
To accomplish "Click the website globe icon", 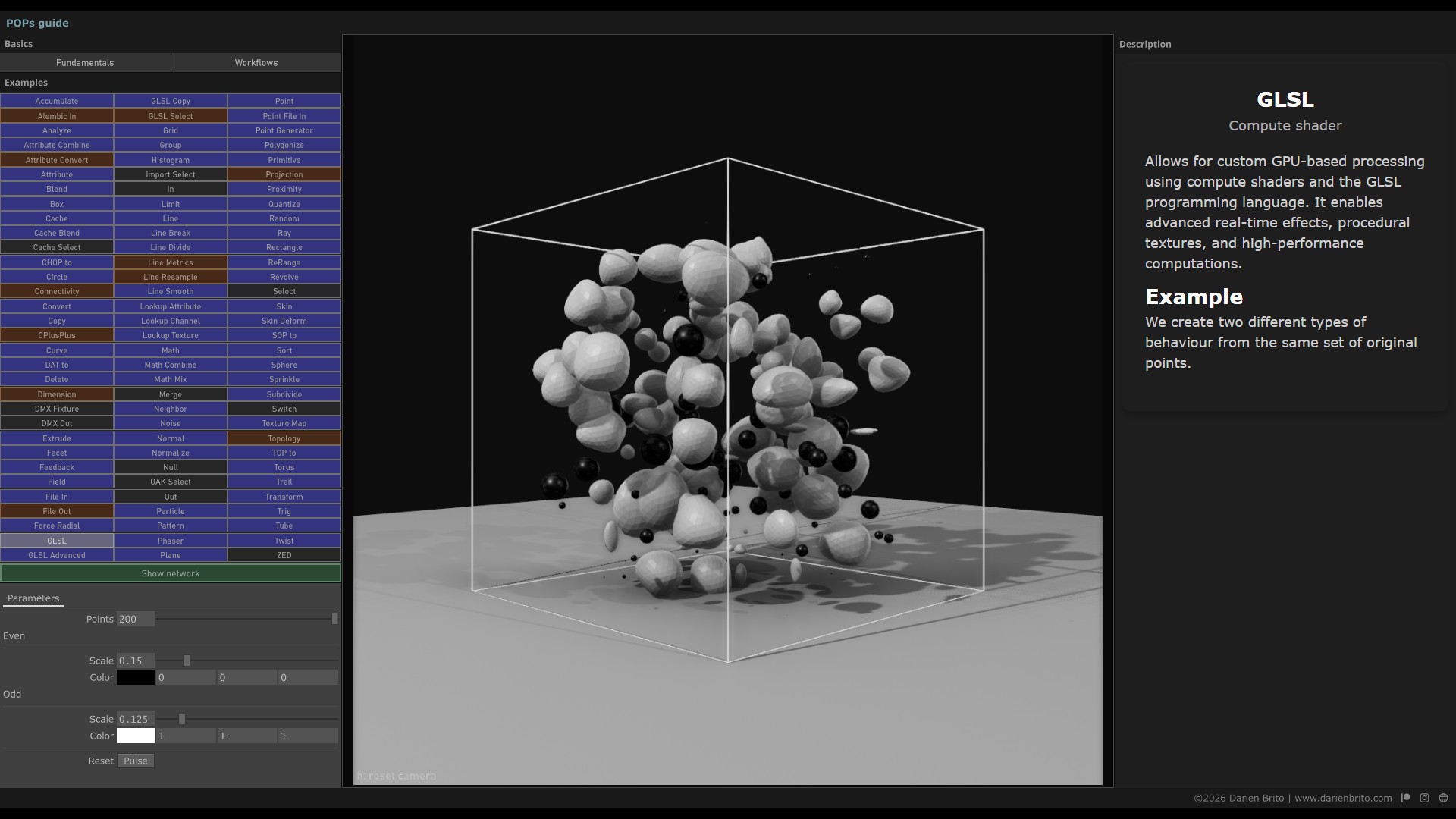I will (x=1443, y=798).
